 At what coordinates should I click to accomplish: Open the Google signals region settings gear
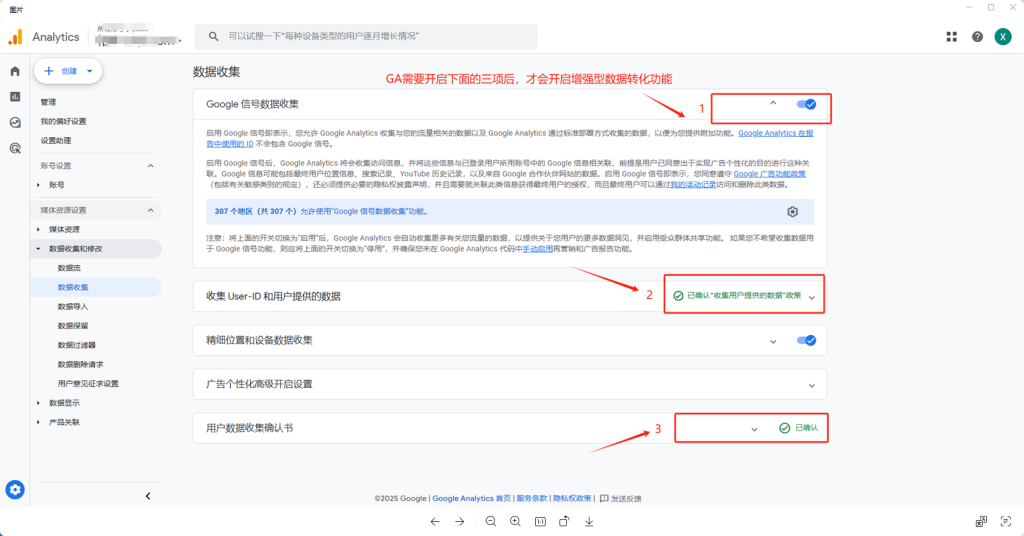tap(792, 212)
